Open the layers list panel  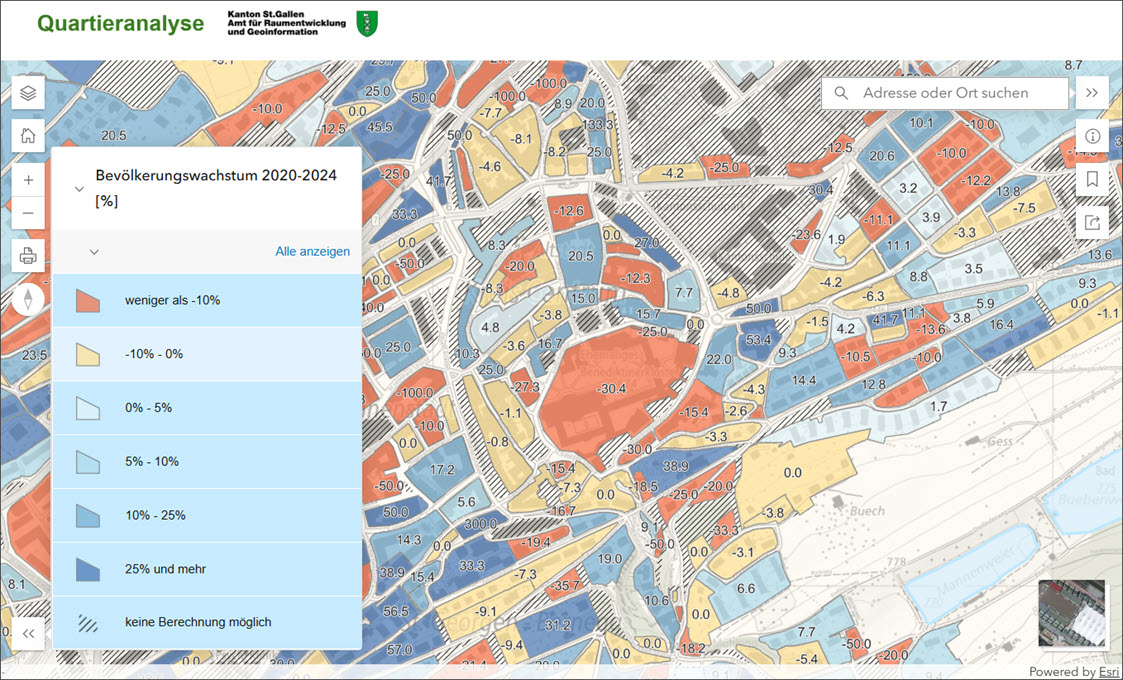(x=28, y=94)
